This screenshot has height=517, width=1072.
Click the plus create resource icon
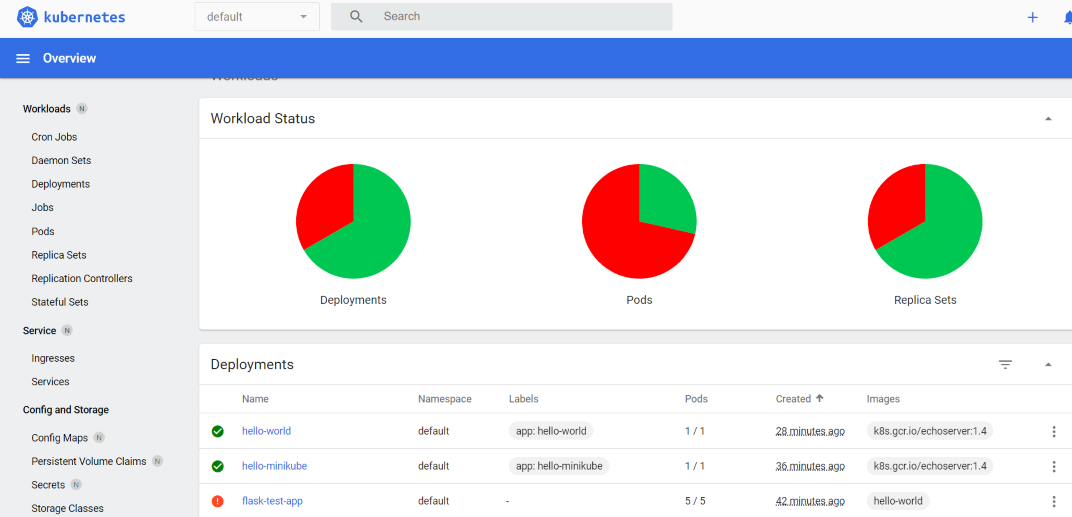[x=1032, y=18]
